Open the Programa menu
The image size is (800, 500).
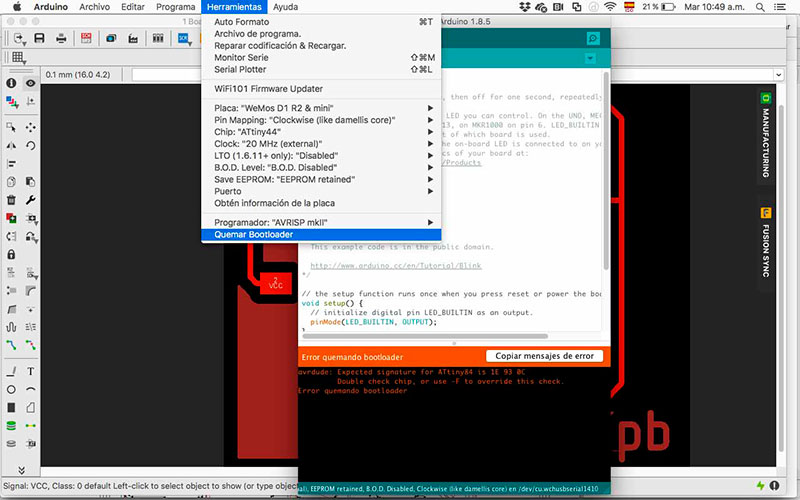pyautogui.click(x=176, y=7)
